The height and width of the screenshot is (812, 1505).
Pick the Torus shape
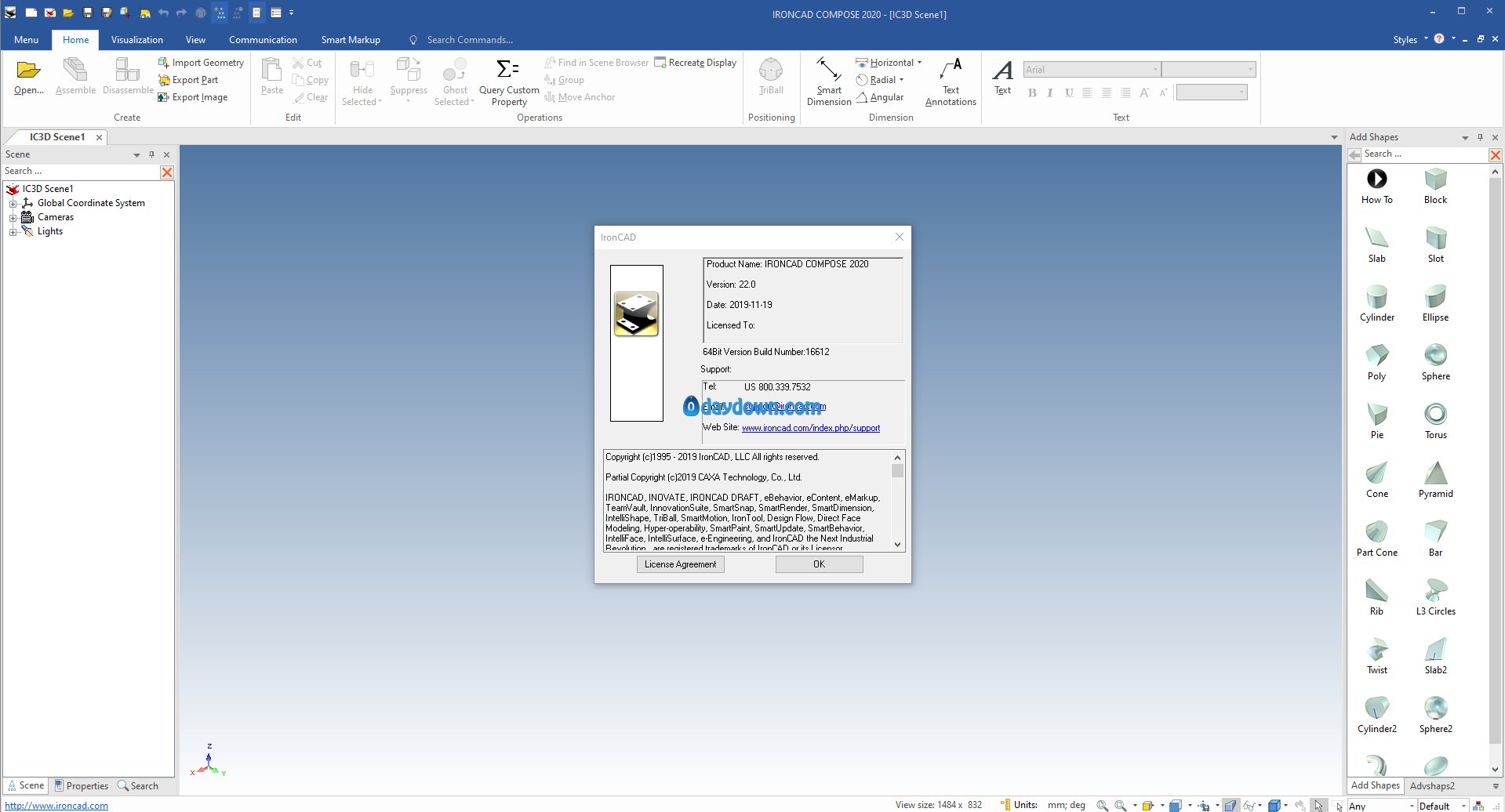click(x=1435, y=421)
